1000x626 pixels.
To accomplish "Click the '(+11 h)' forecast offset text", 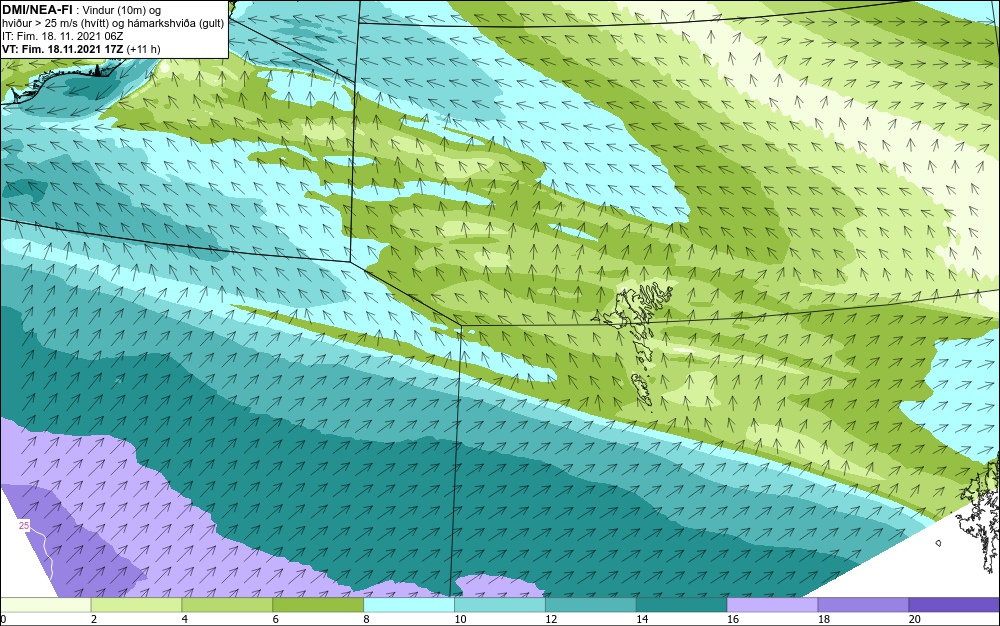I will tap(143, 49).
